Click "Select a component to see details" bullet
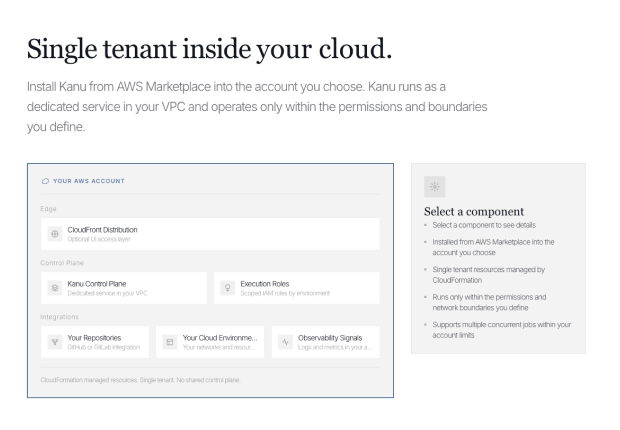620x430 pixels. [484, 225]
